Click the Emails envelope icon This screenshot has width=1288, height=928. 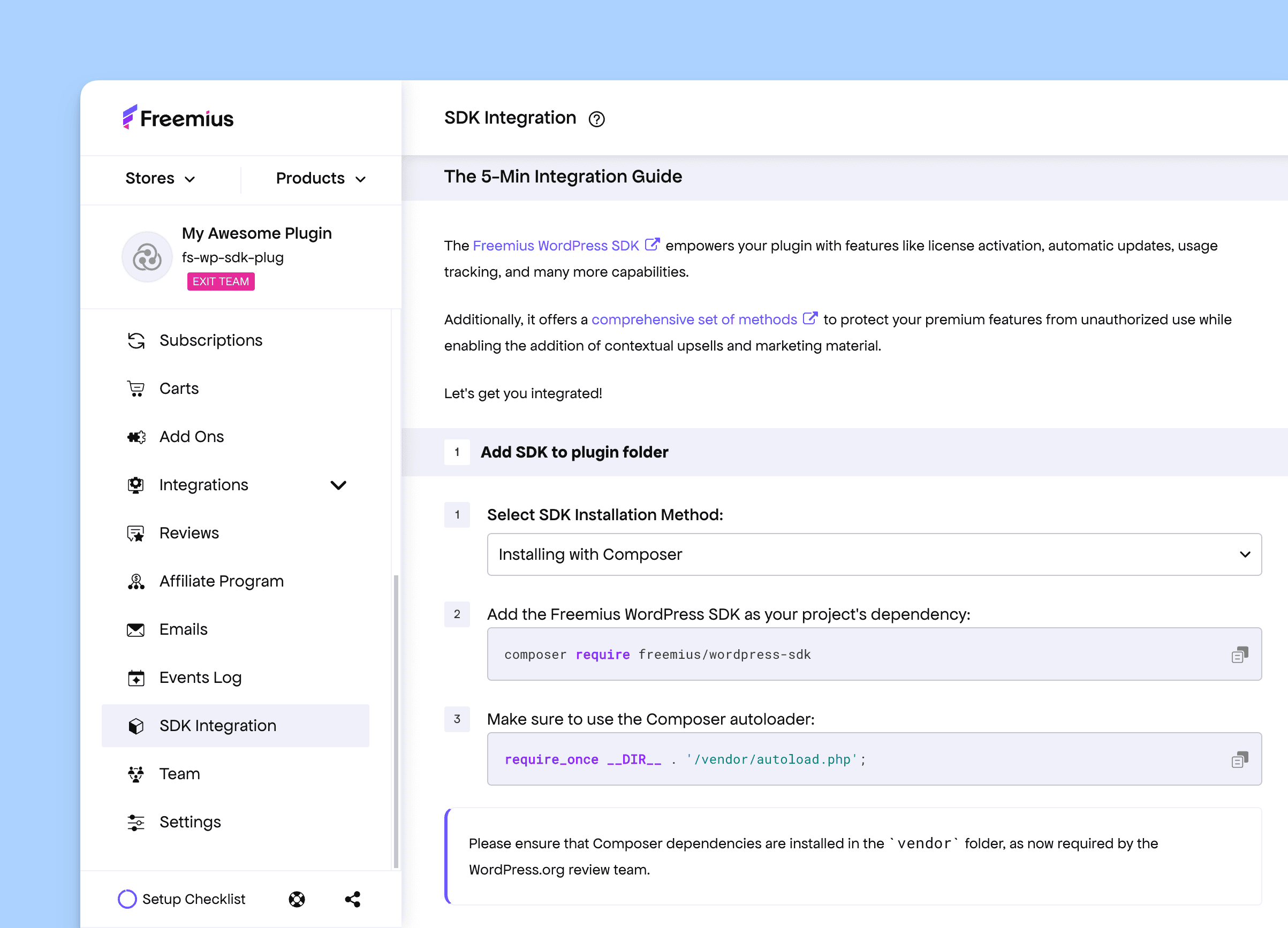coord(136,630)
